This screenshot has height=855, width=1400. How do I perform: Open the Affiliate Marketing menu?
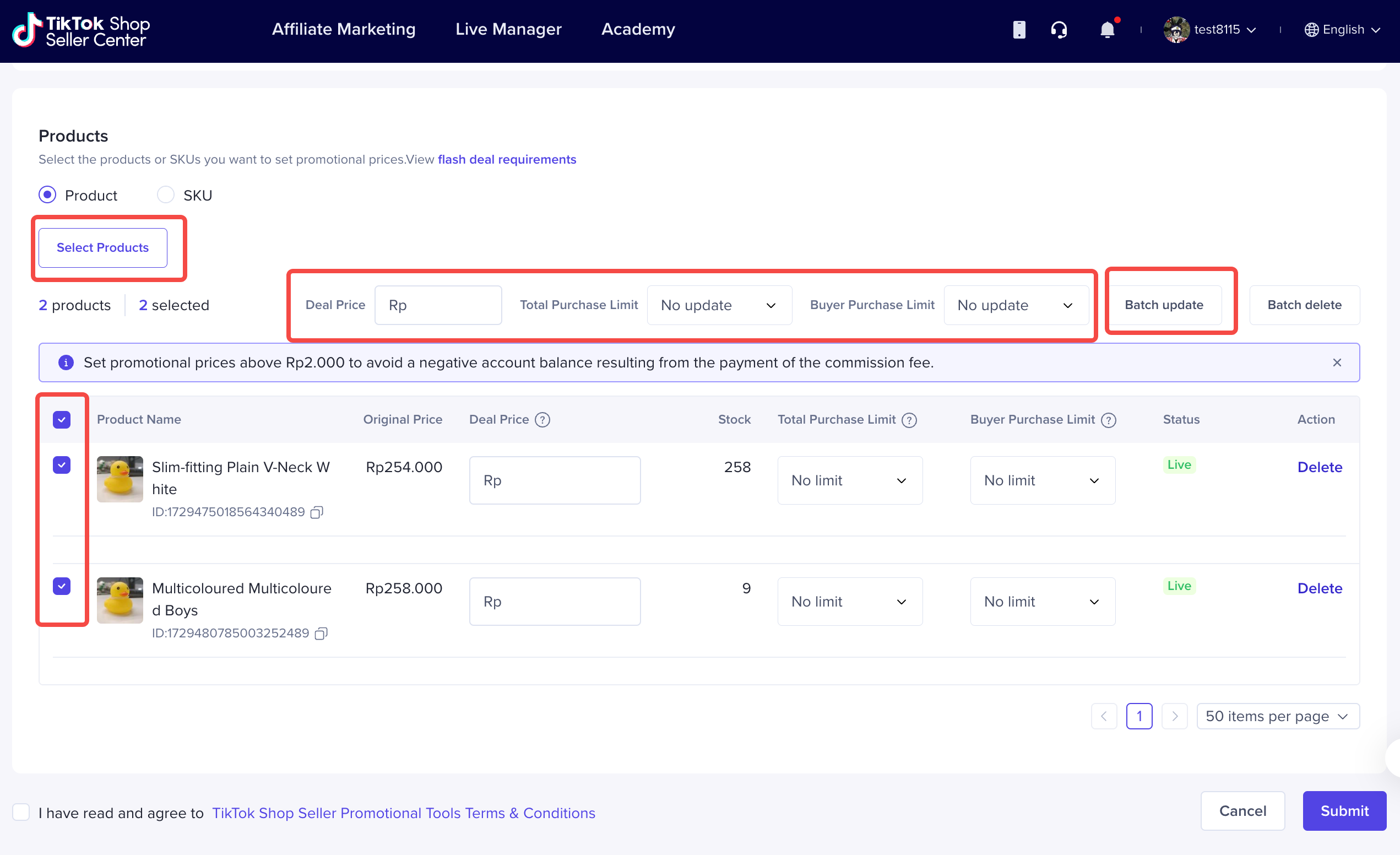[x=344, y=30]
